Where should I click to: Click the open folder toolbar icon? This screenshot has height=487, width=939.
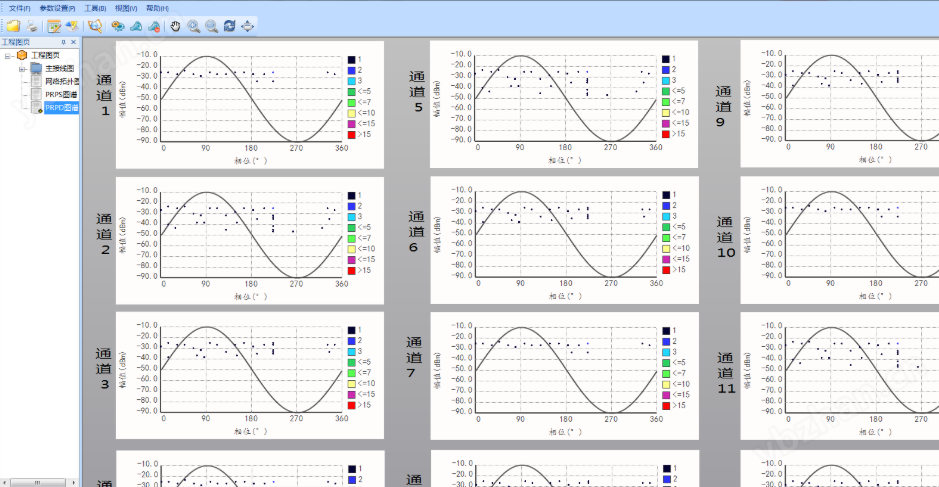click(13, 25)
